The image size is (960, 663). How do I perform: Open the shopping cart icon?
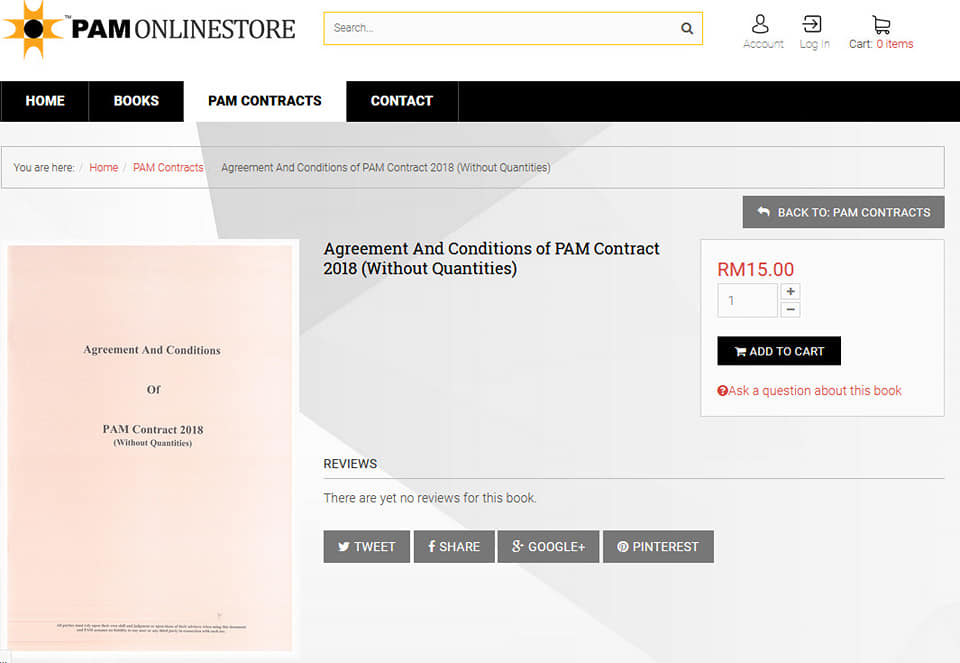point(881,24)
